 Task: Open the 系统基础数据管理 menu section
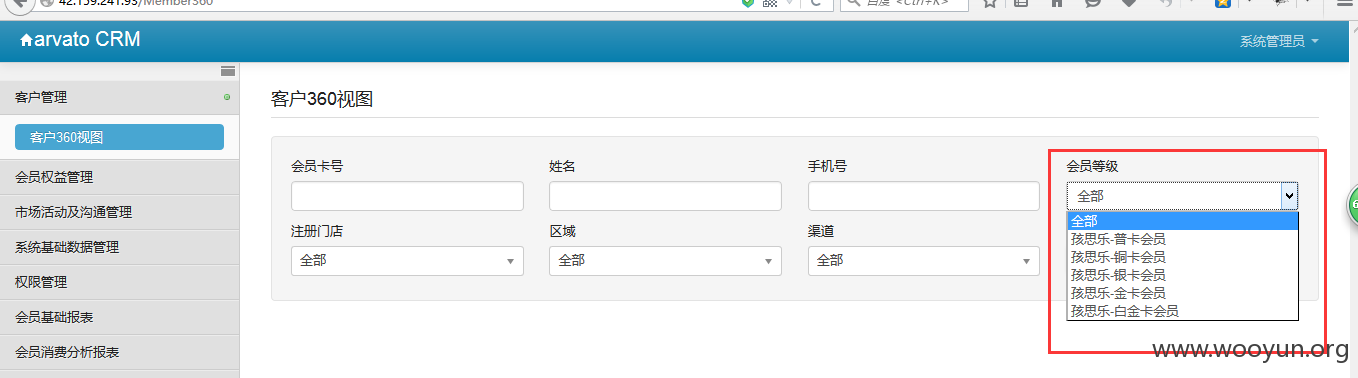pyautogui.click(x=119, y=247)
